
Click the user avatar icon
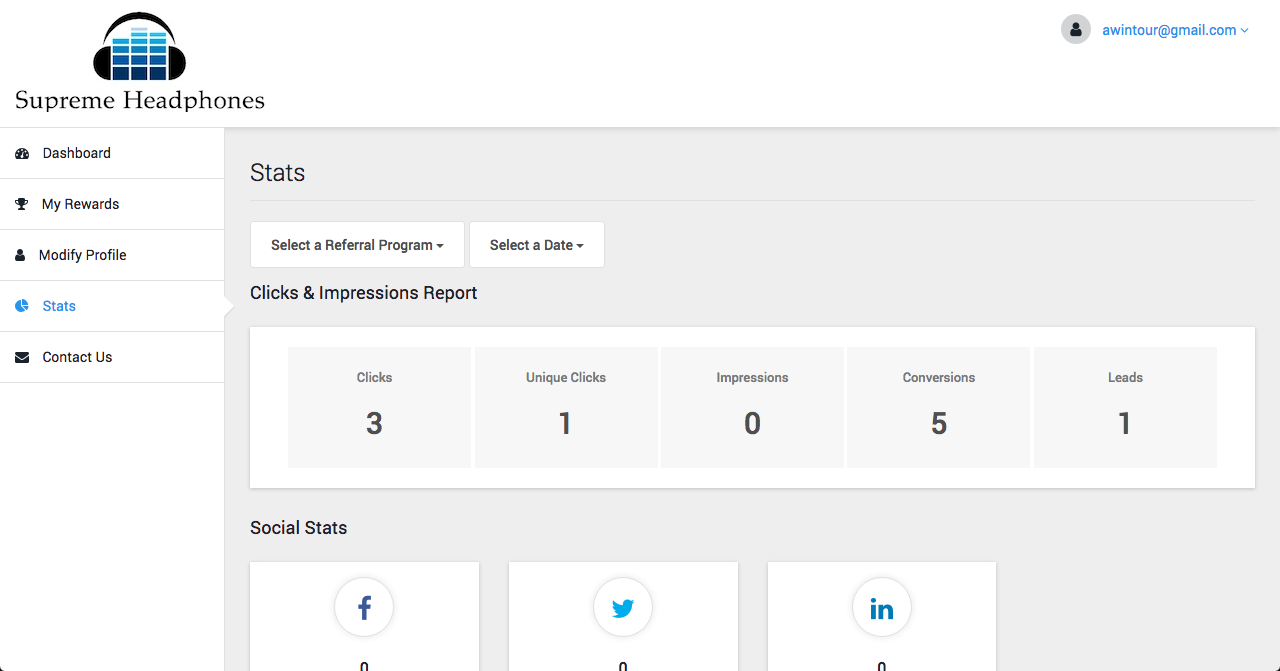pos(1076,30)
